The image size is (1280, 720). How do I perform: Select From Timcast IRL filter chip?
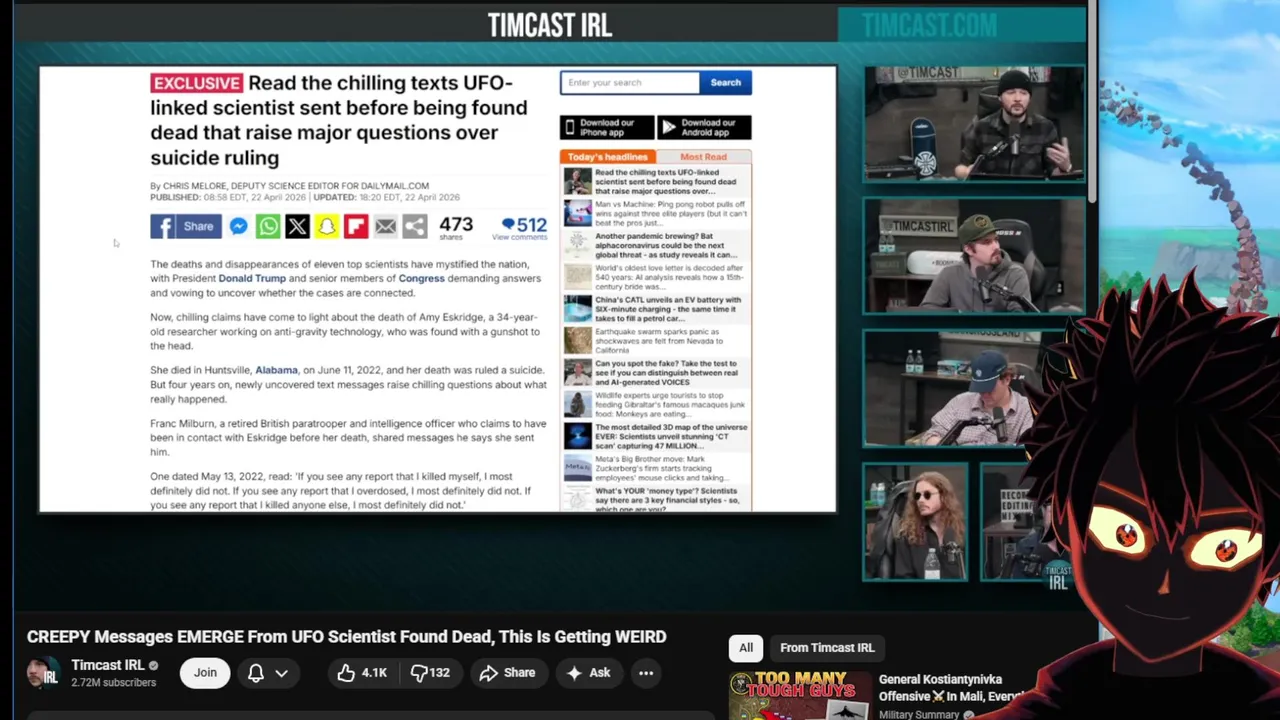point(827,648)
